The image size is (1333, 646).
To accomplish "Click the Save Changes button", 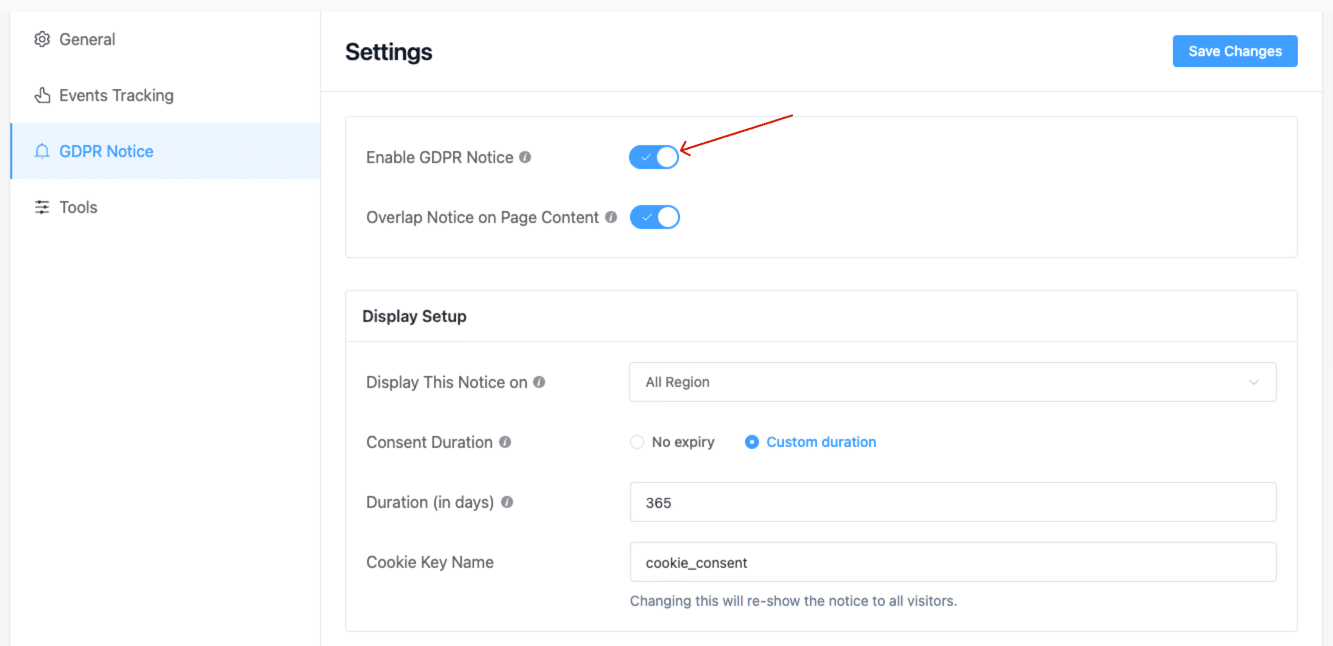I will (x=1234, y=51).
